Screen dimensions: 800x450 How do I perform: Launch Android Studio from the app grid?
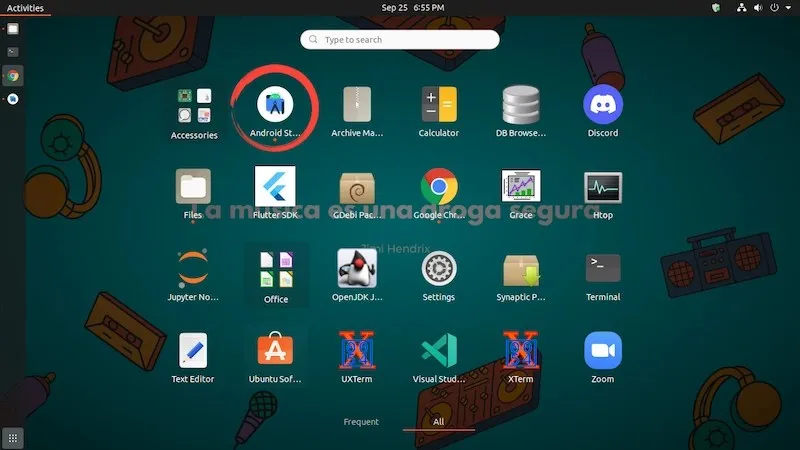coord(275,104)
